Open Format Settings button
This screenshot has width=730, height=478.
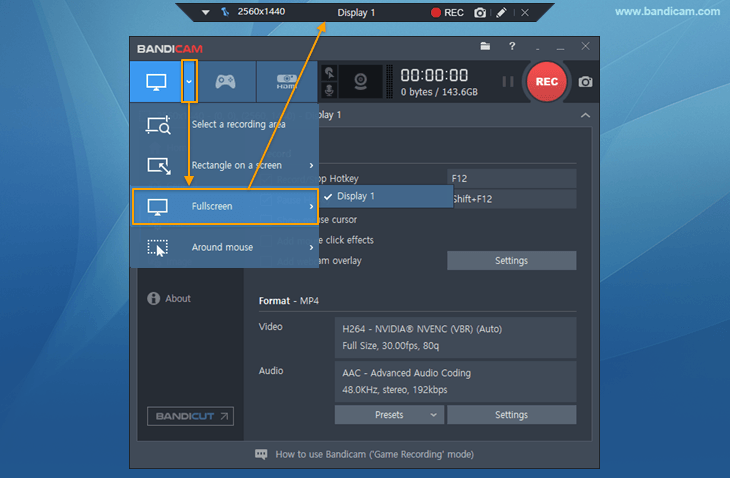pos(511,415)
